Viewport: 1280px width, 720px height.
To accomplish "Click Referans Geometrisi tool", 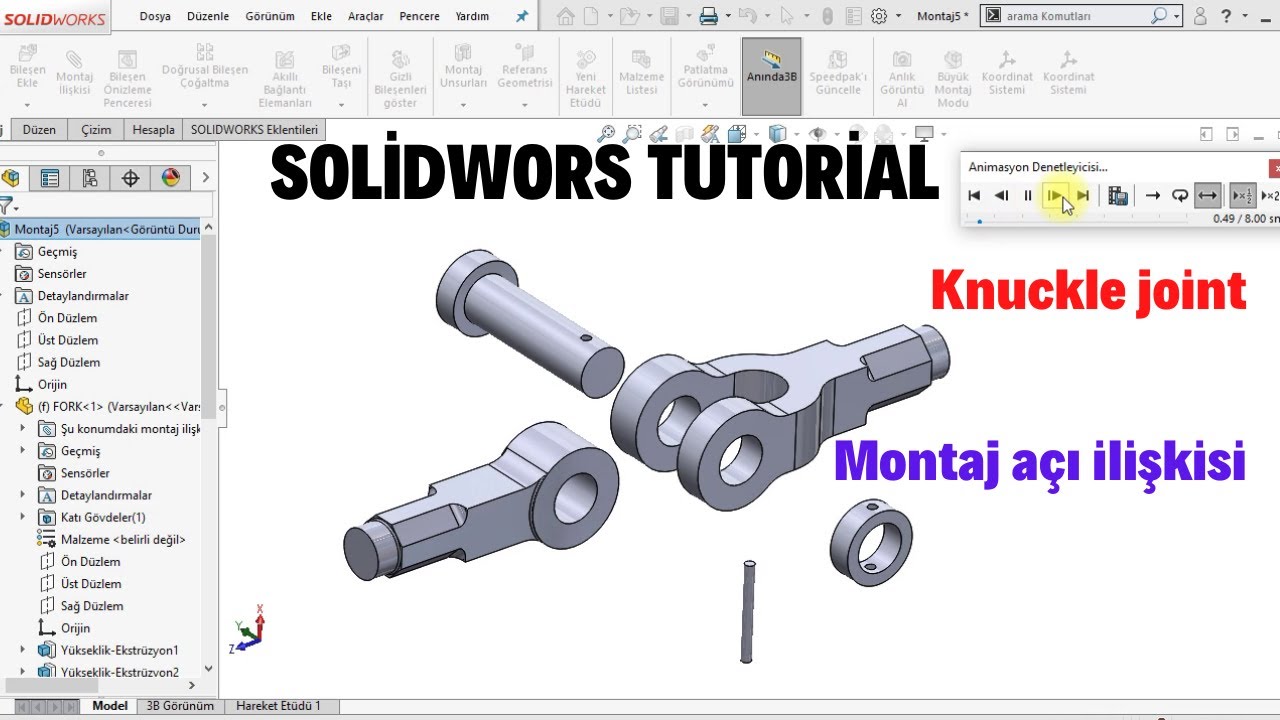I will click(x=525, y=65).
